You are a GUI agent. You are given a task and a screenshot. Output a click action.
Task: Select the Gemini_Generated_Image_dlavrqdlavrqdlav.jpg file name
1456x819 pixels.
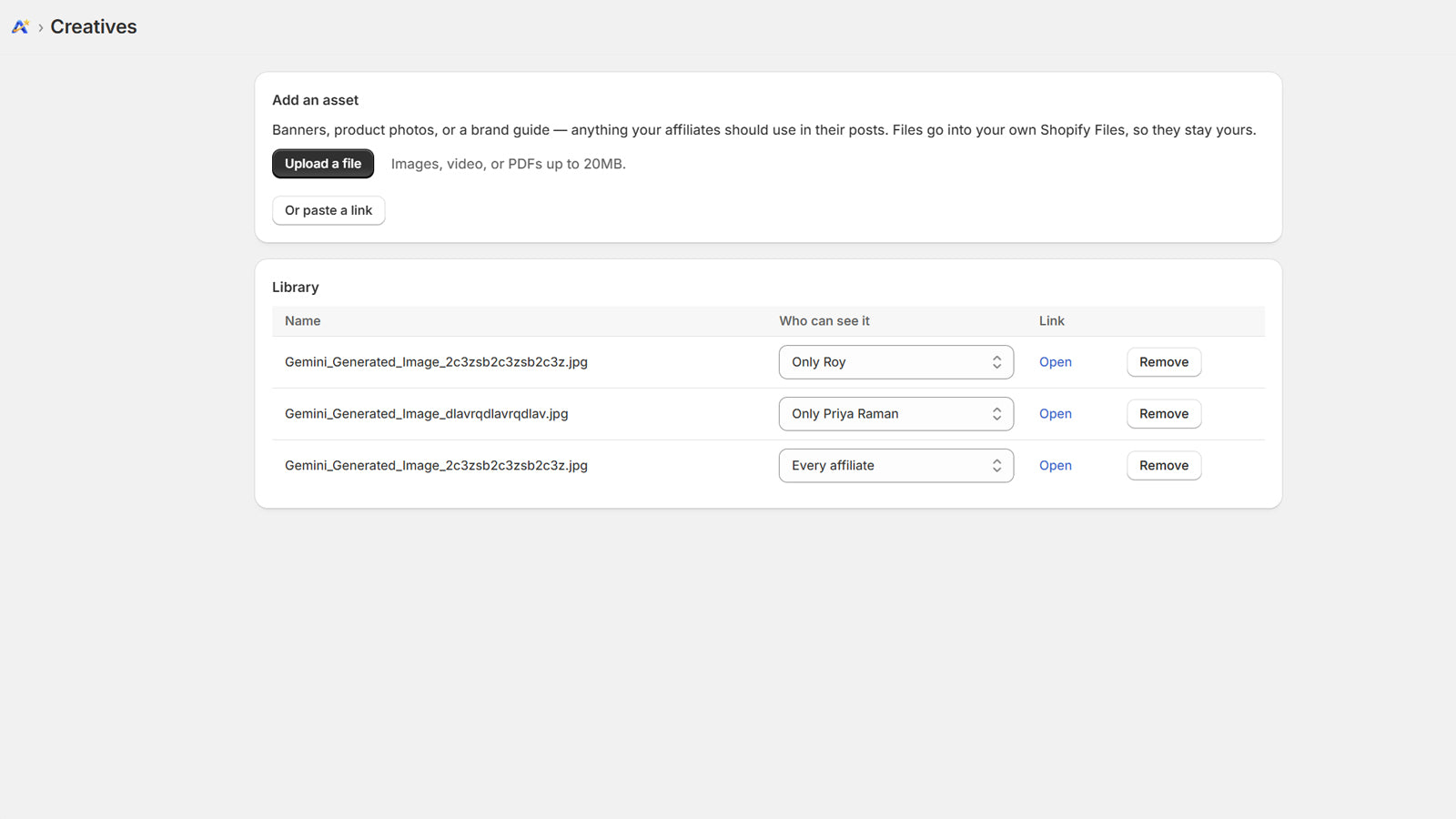427,414
